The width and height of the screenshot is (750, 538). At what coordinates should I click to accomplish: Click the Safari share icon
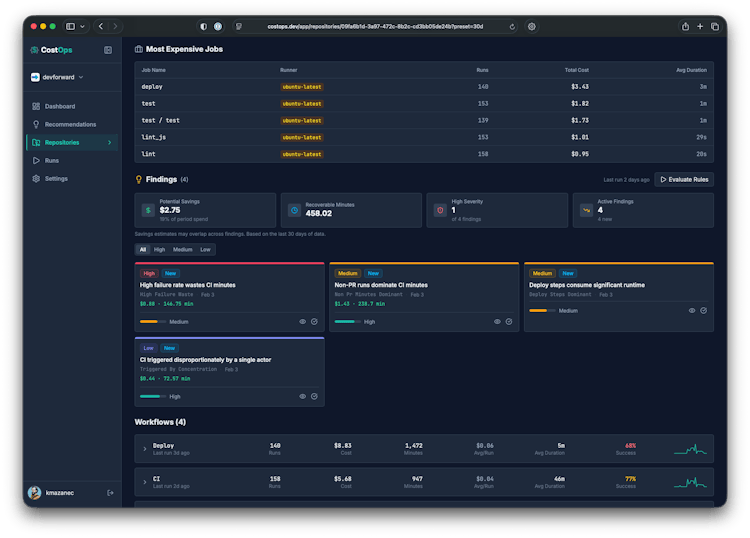685,26
